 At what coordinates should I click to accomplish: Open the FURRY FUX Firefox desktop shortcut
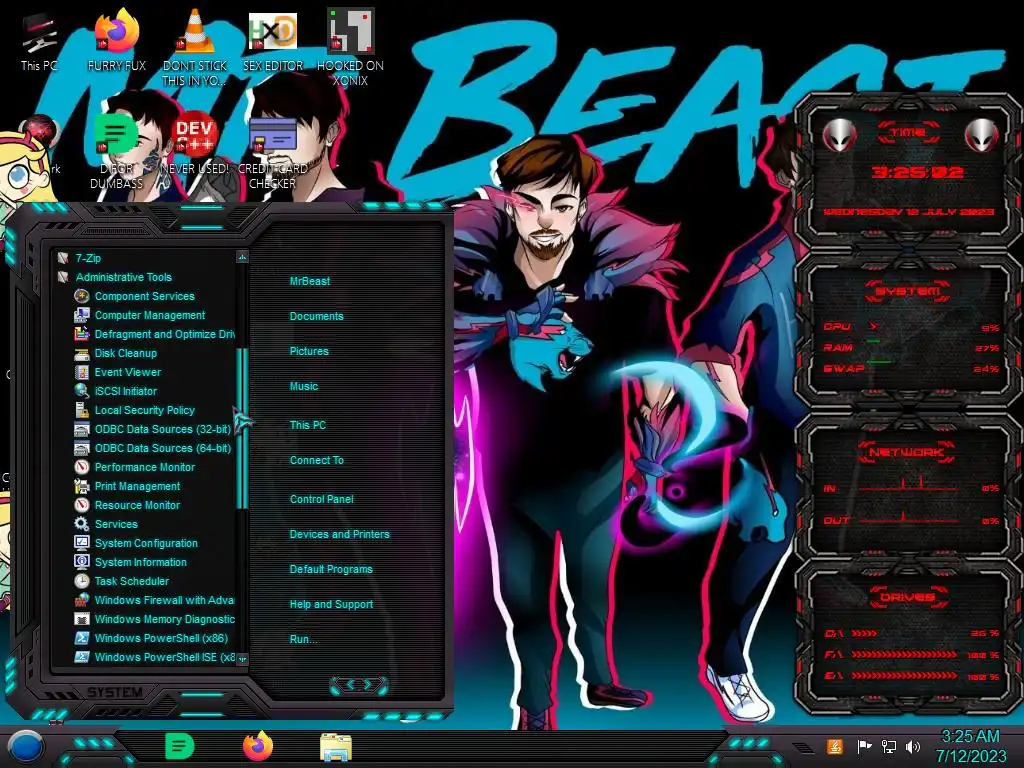[x=117, y=40]
